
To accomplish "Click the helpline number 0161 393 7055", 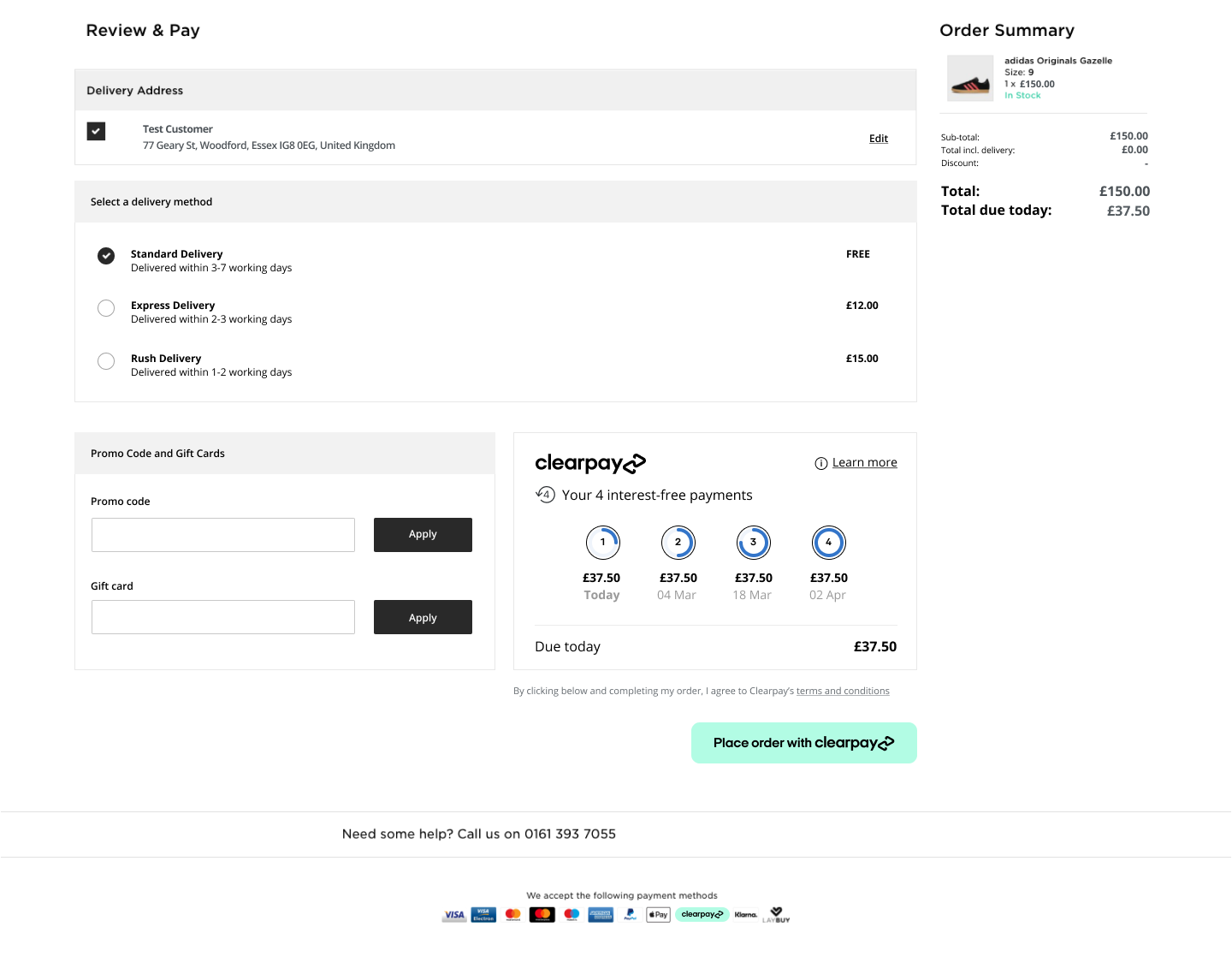I will tap(570, 834).
